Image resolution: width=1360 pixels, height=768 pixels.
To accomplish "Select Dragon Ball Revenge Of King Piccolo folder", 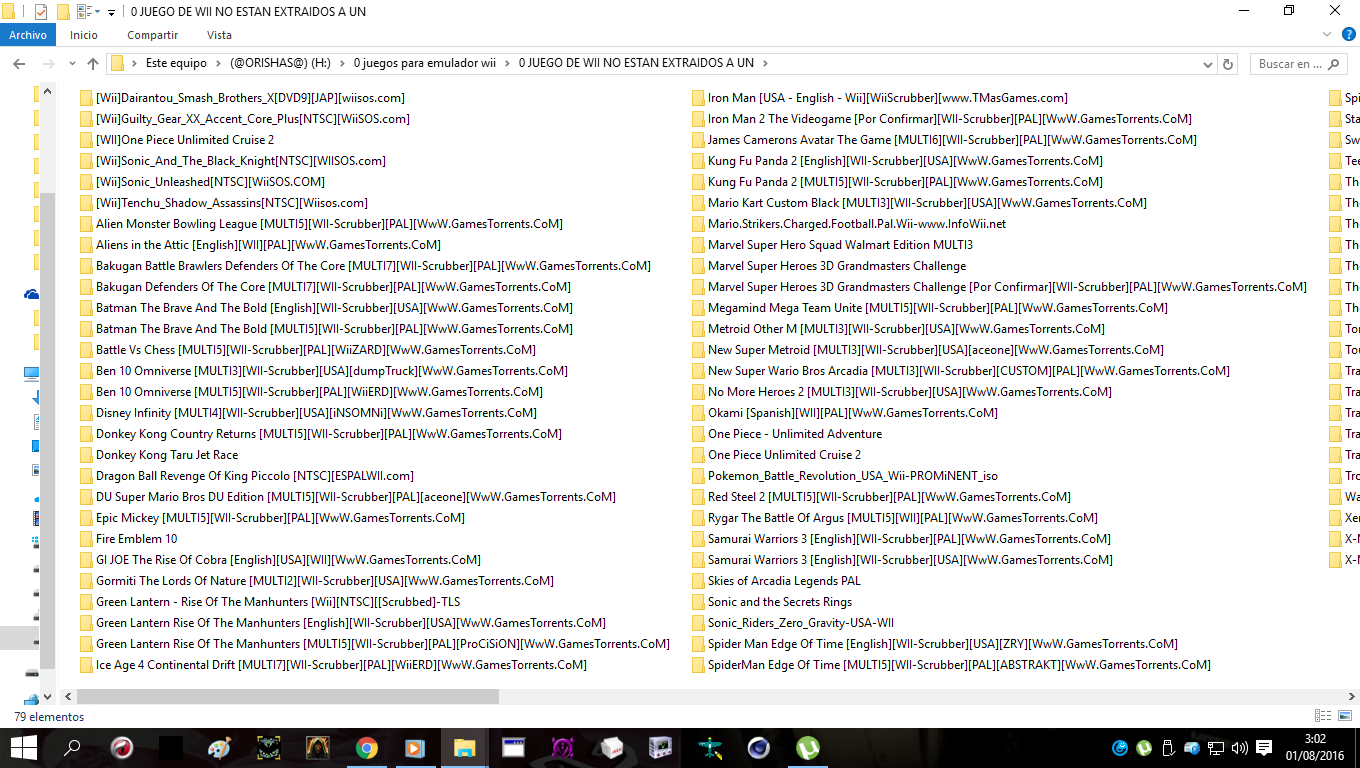I will (x=246, y=476).
